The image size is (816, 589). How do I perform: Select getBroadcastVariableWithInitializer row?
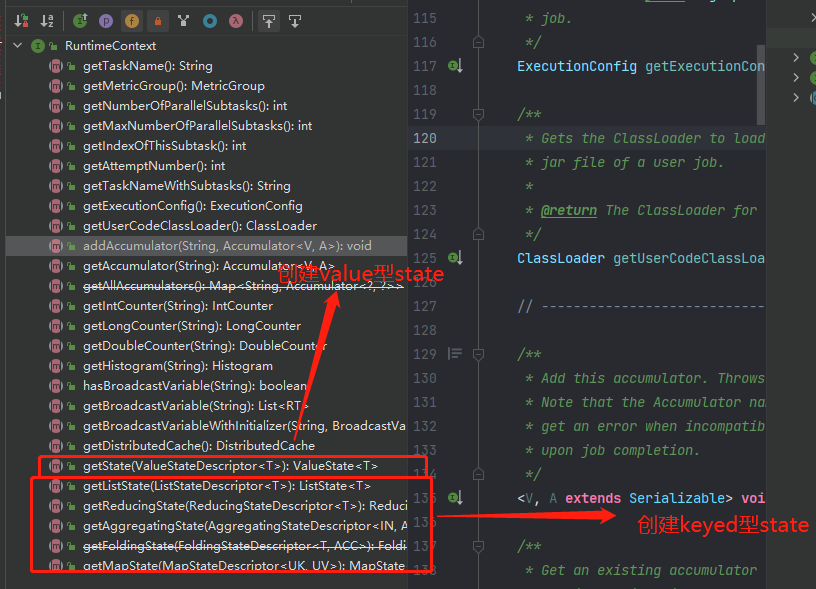[207, 426]
